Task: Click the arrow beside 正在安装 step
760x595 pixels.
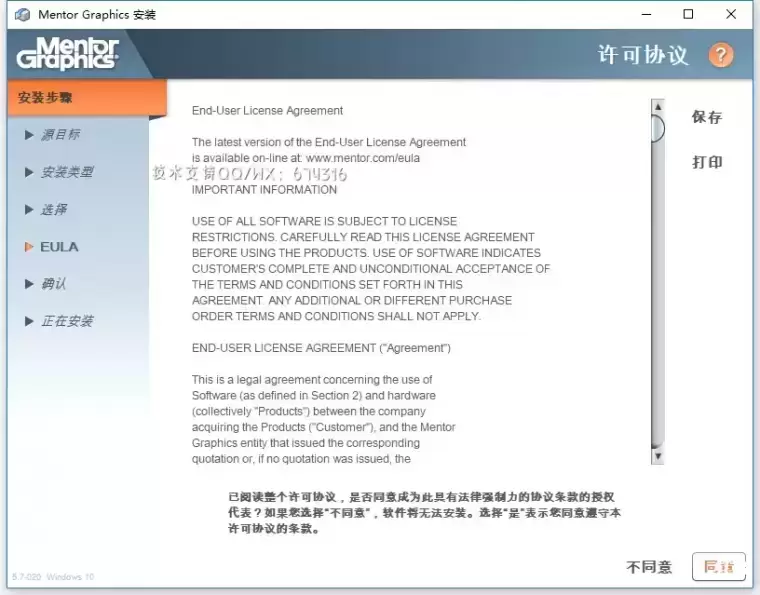Action: pyautogui.click(x=29, y=321)
